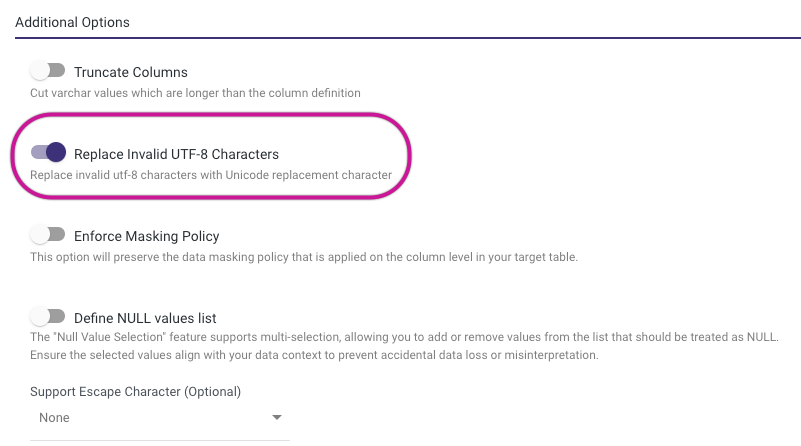Click the Additional Options section heading
The width and height of the screenshot is (801, 446).
(x=73, y=21)
